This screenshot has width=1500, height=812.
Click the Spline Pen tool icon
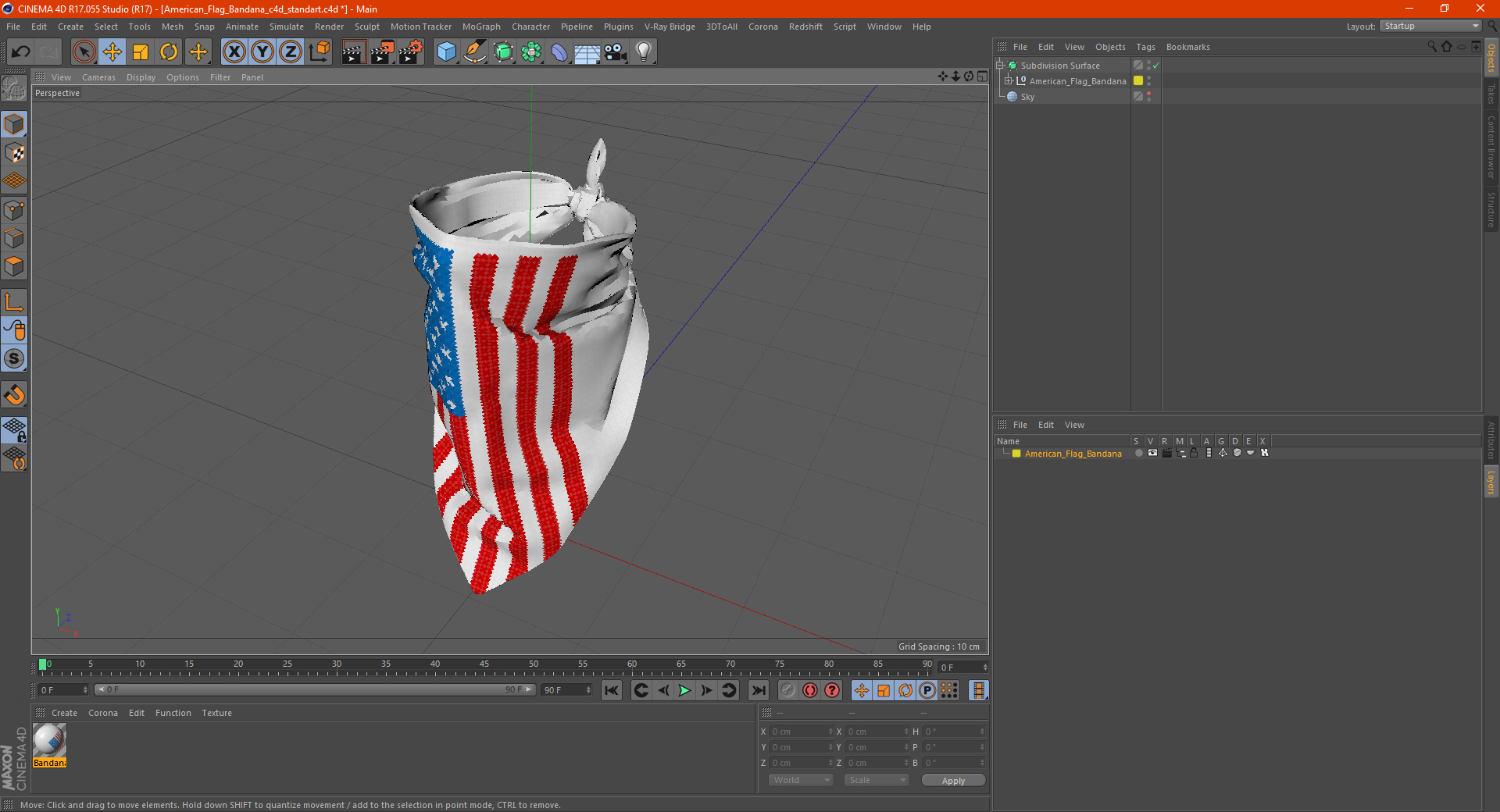coord(474,52)
